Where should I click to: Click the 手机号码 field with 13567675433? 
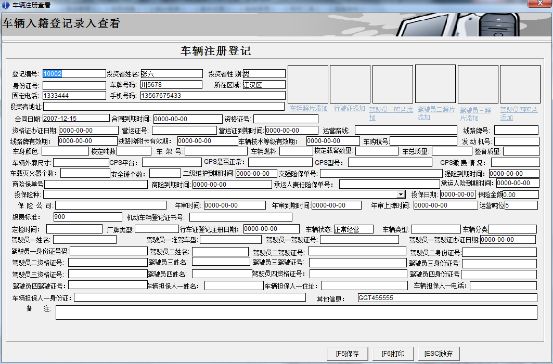click(213, 96)
